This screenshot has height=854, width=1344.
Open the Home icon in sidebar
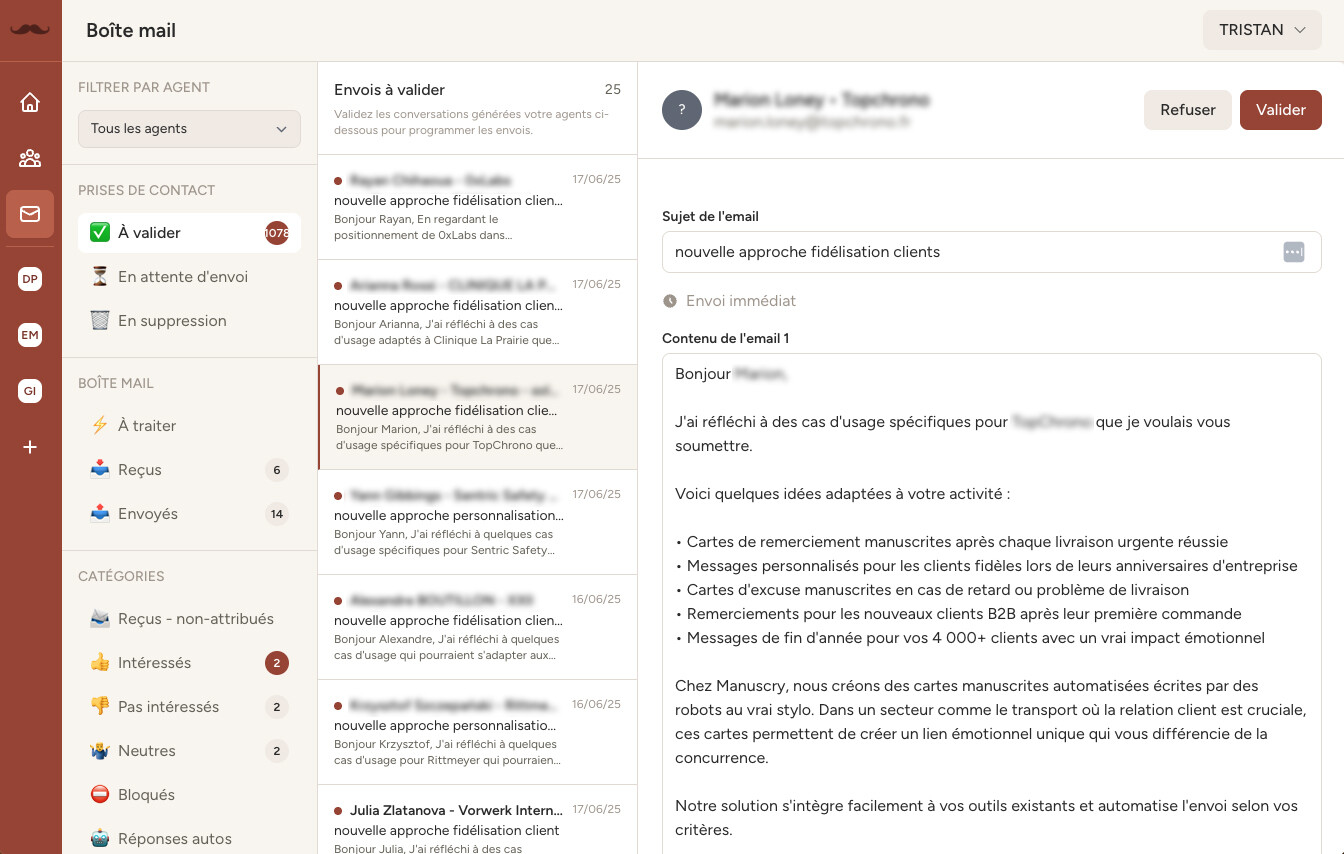click(30, 102)
